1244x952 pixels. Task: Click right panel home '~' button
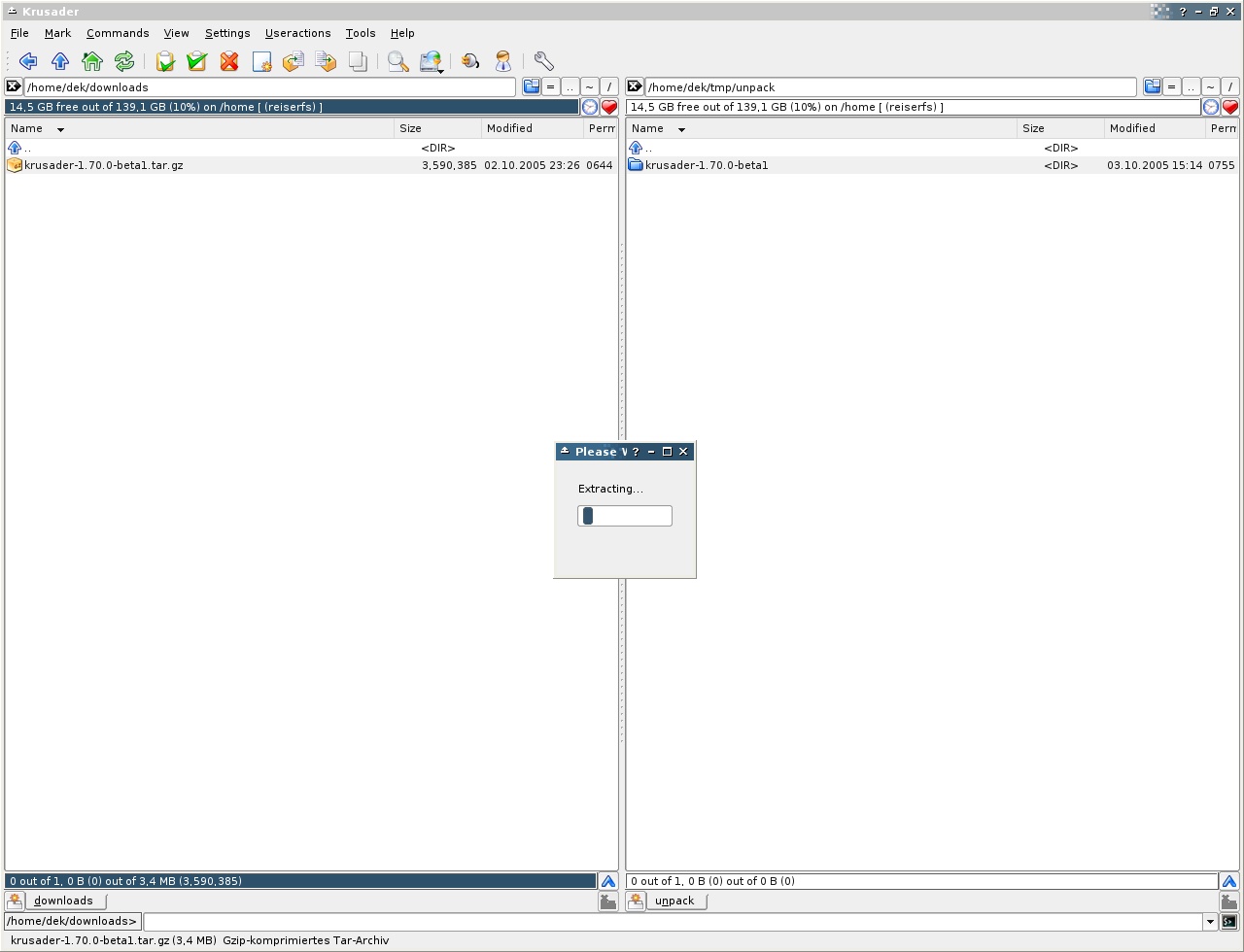click(1211, 86)
